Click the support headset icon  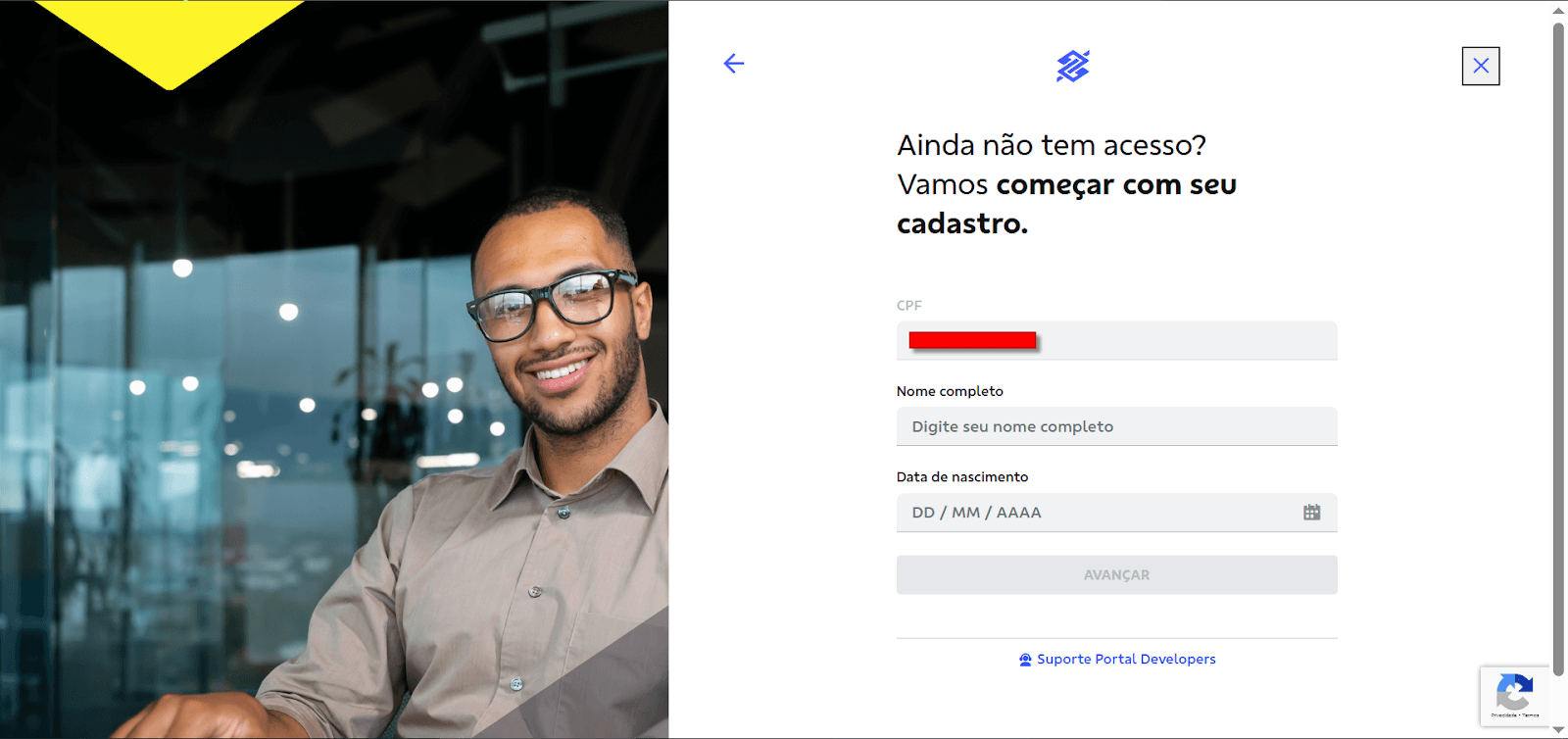1025,660
